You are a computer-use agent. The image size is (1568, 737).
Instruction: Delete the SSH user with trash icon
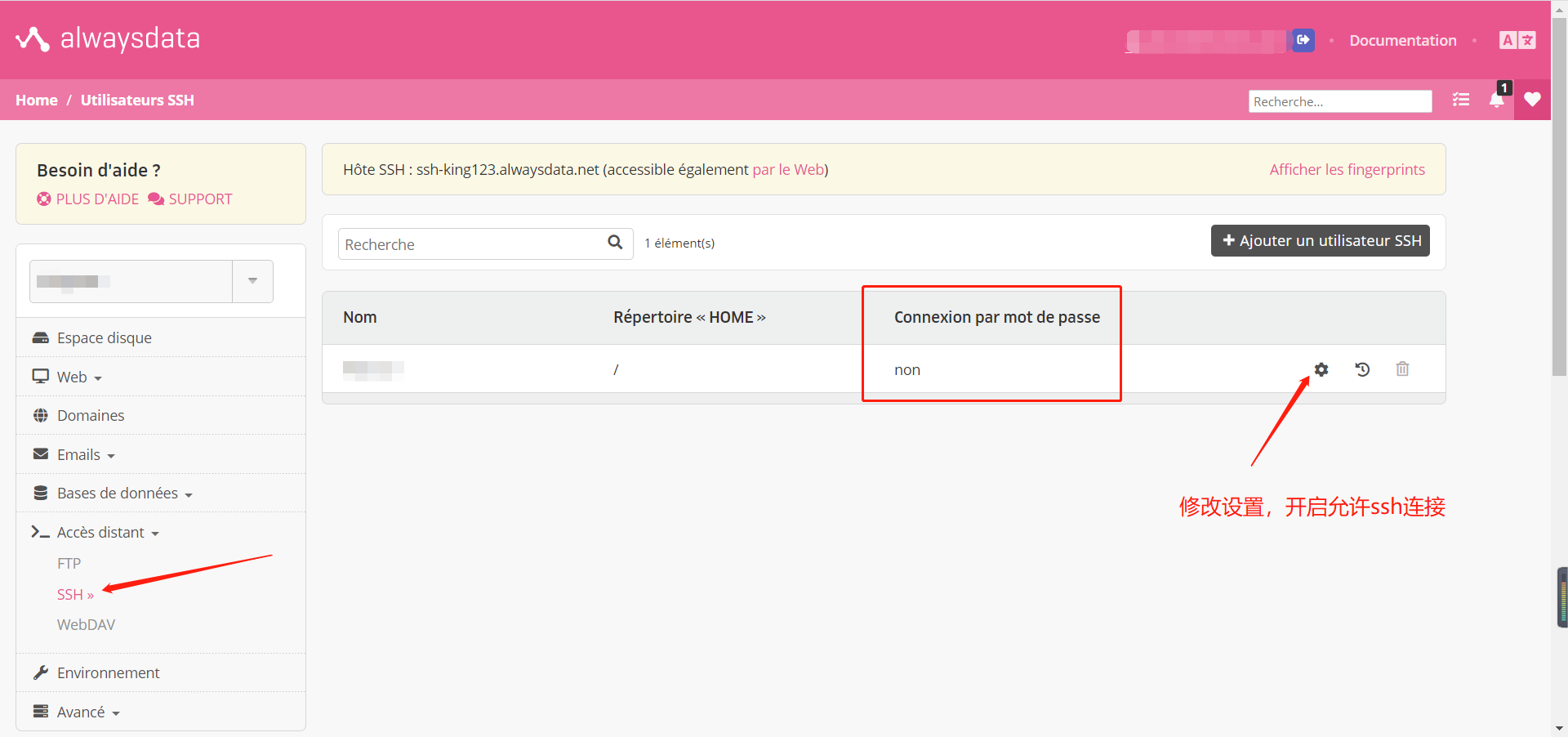(1402, 369)
